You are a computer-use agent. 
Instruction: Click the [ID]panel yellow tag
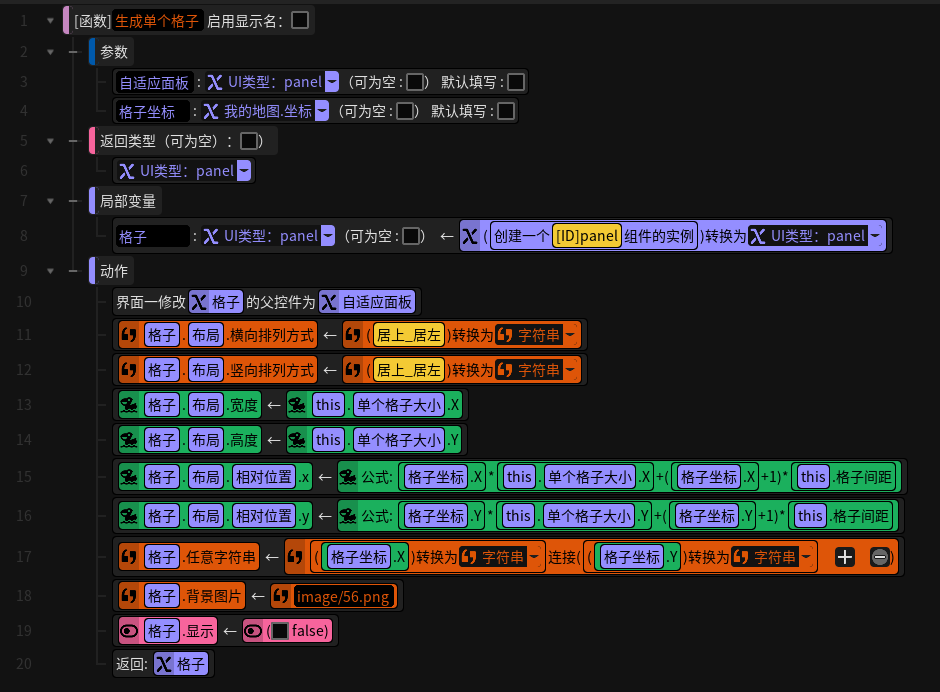586,236
